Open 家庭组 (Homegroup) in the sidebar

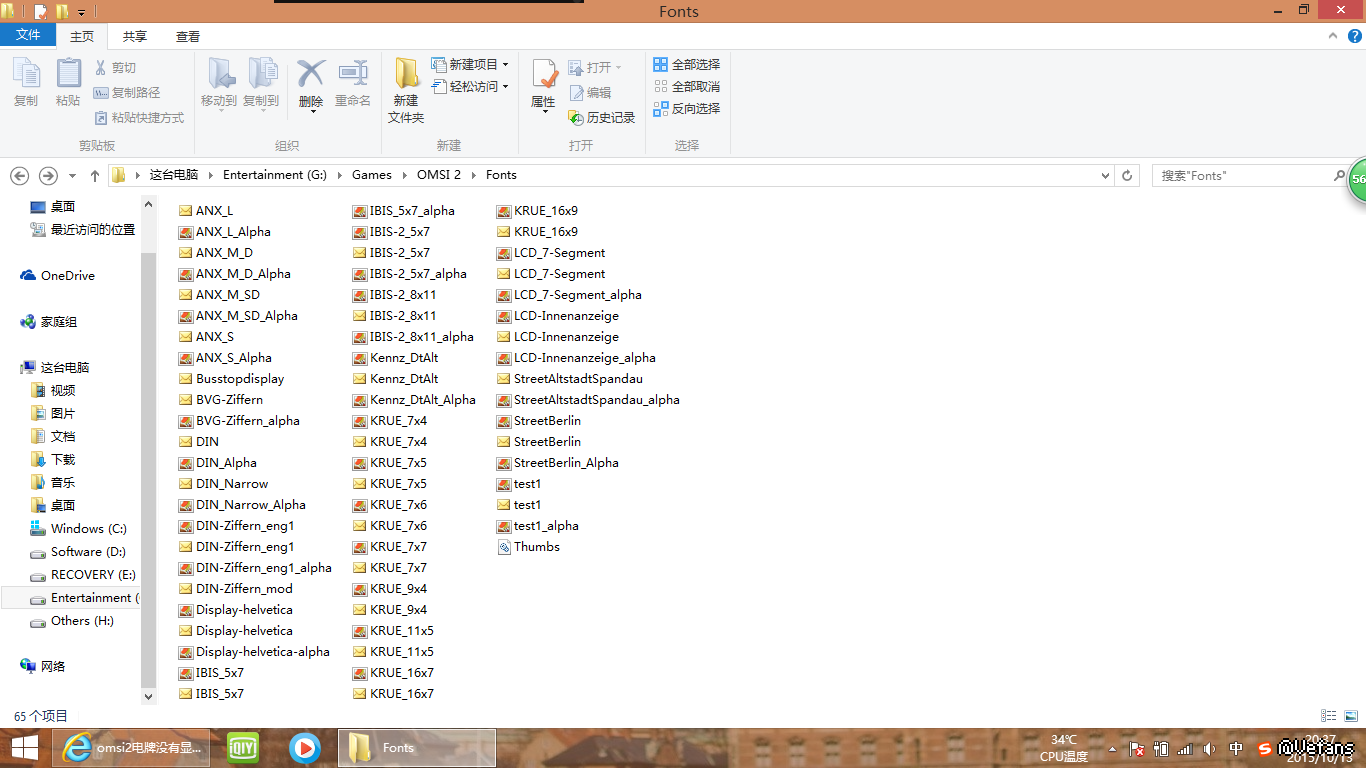click(49, 322)
